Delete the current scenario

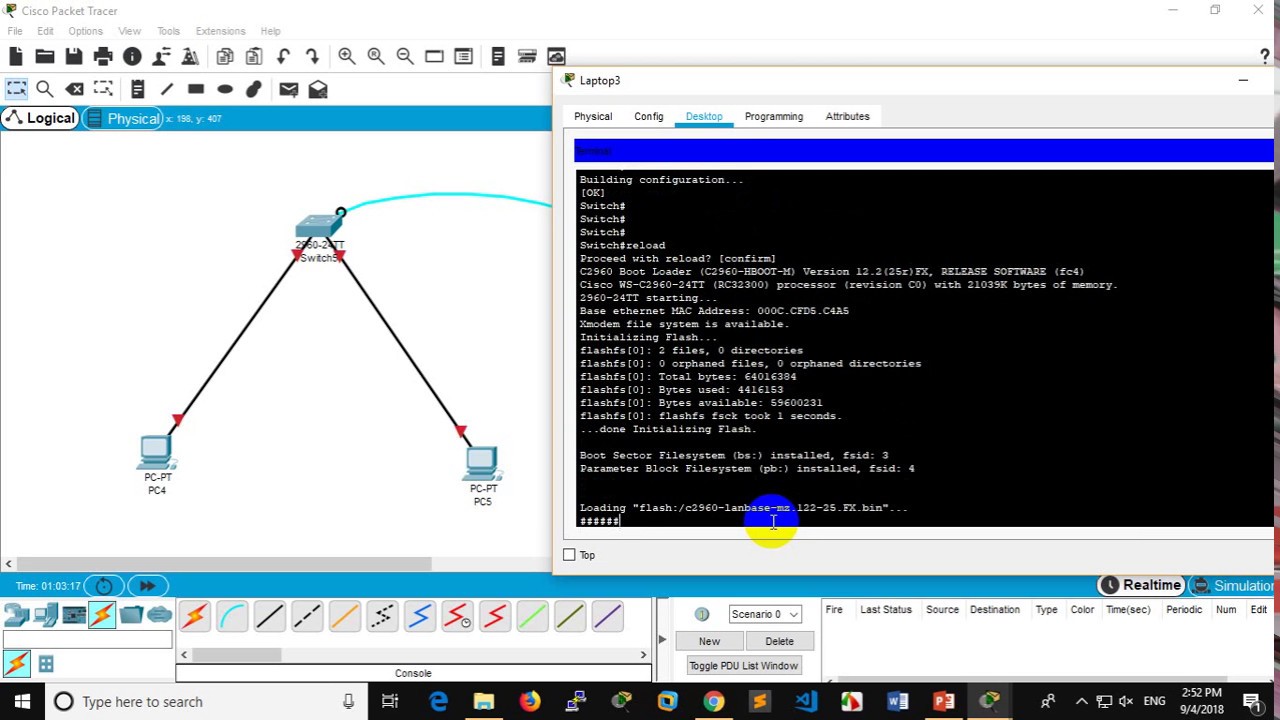pos(779,641)
